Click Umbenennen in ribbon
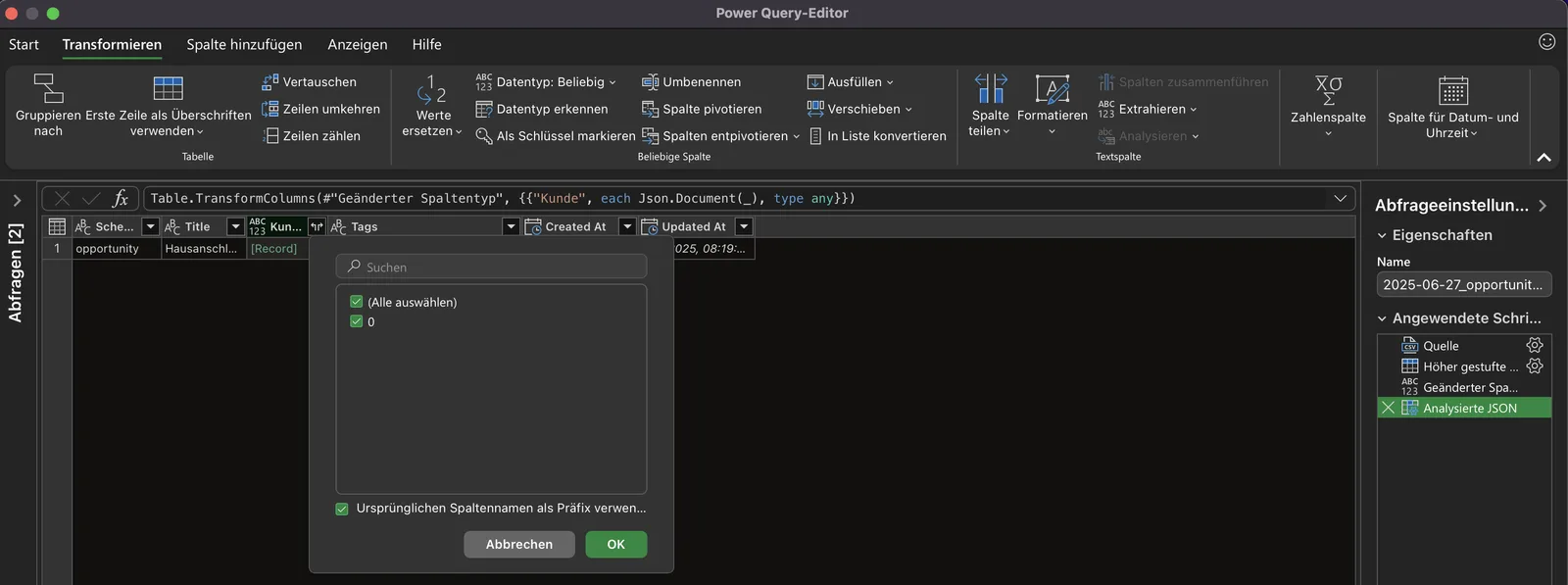The width and height of the screenshot is (1568, 585). coord(691,81)
